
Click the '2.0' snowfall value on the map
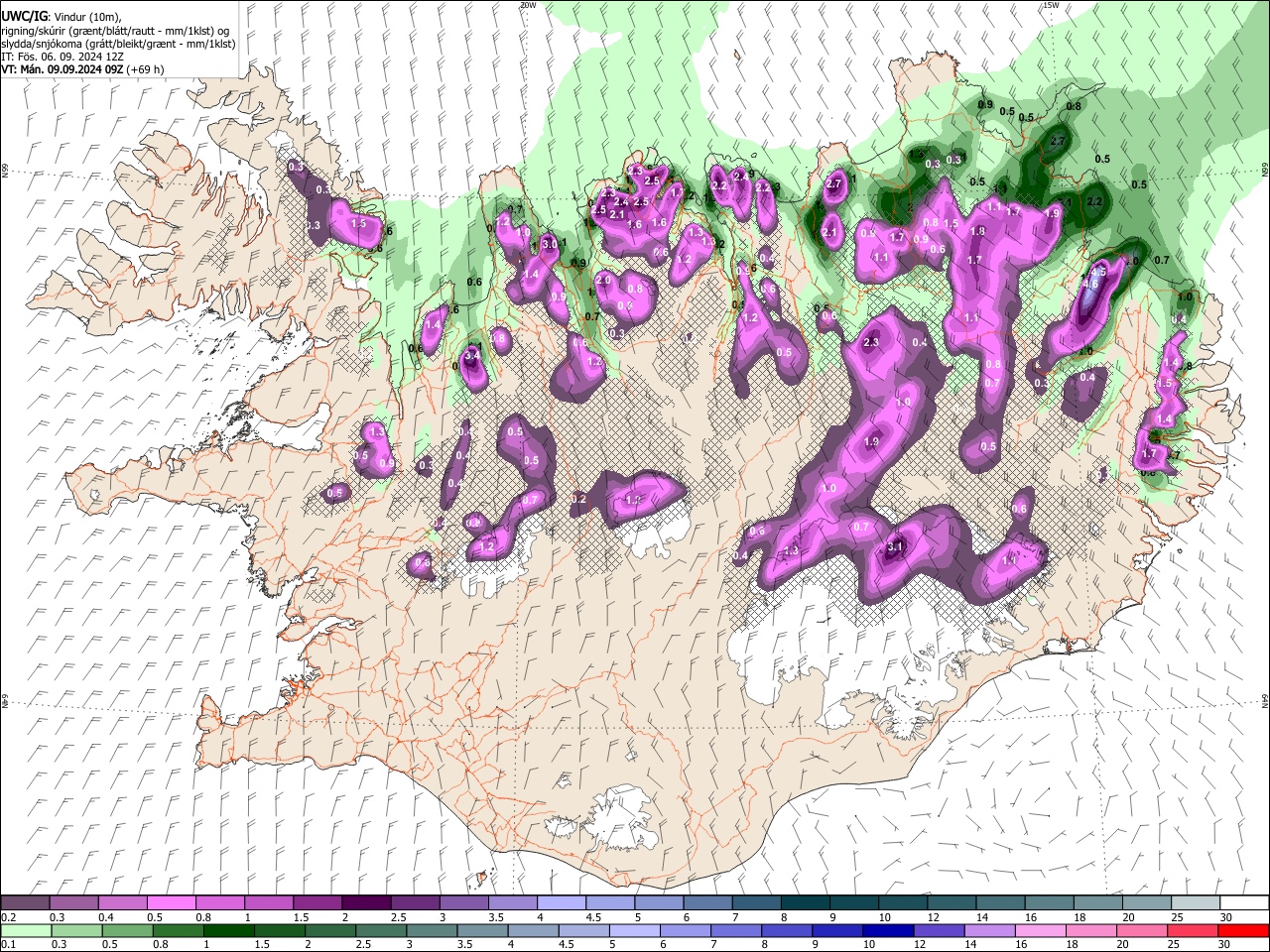pos(603,281)
